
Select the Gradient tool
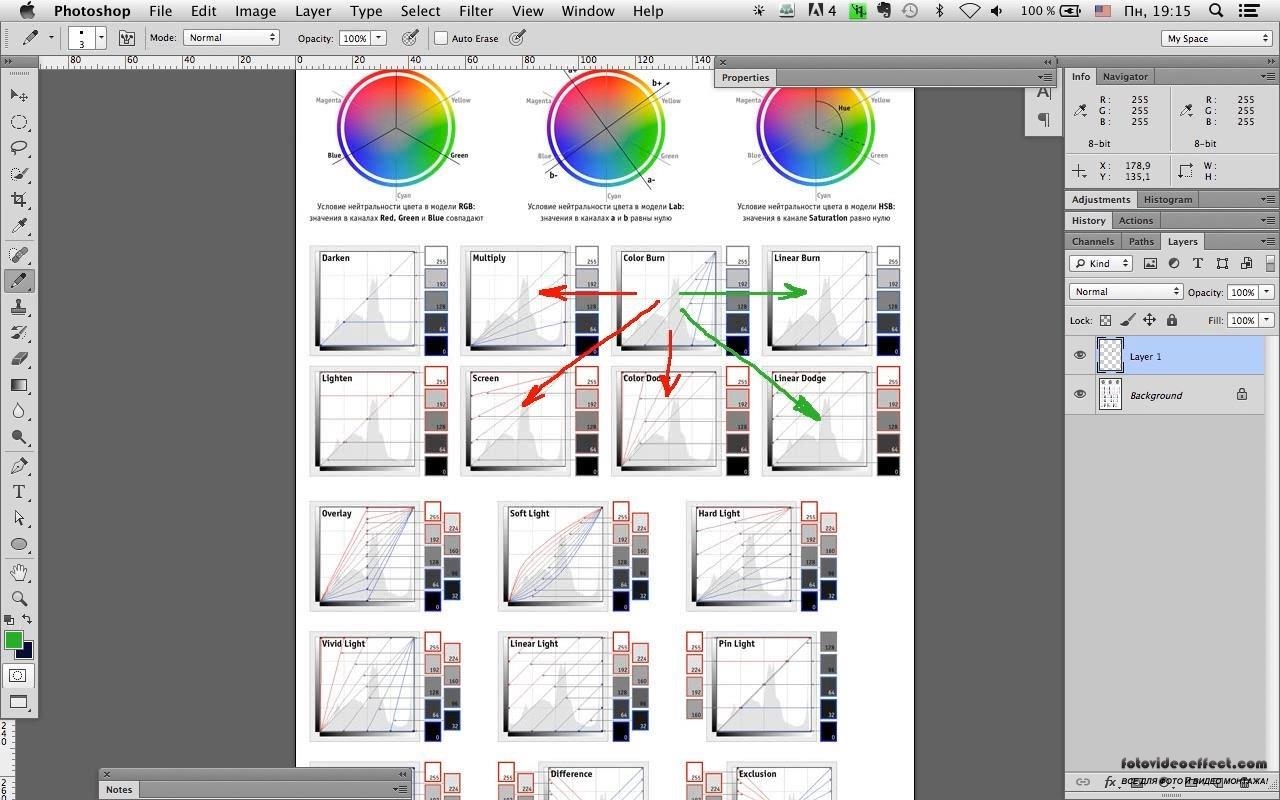19,385
